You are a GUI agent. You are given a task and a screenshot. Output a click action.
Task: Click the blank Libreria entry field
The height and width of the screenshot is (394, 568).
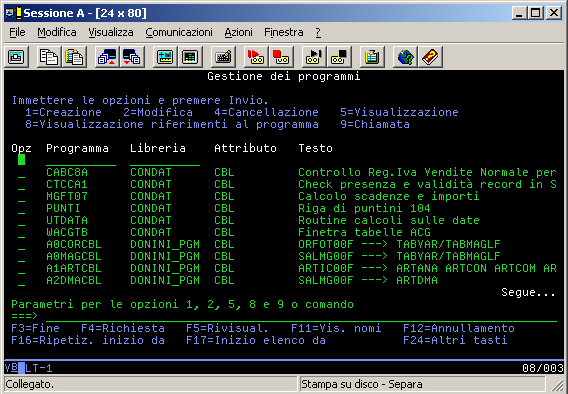coord(165,160)
